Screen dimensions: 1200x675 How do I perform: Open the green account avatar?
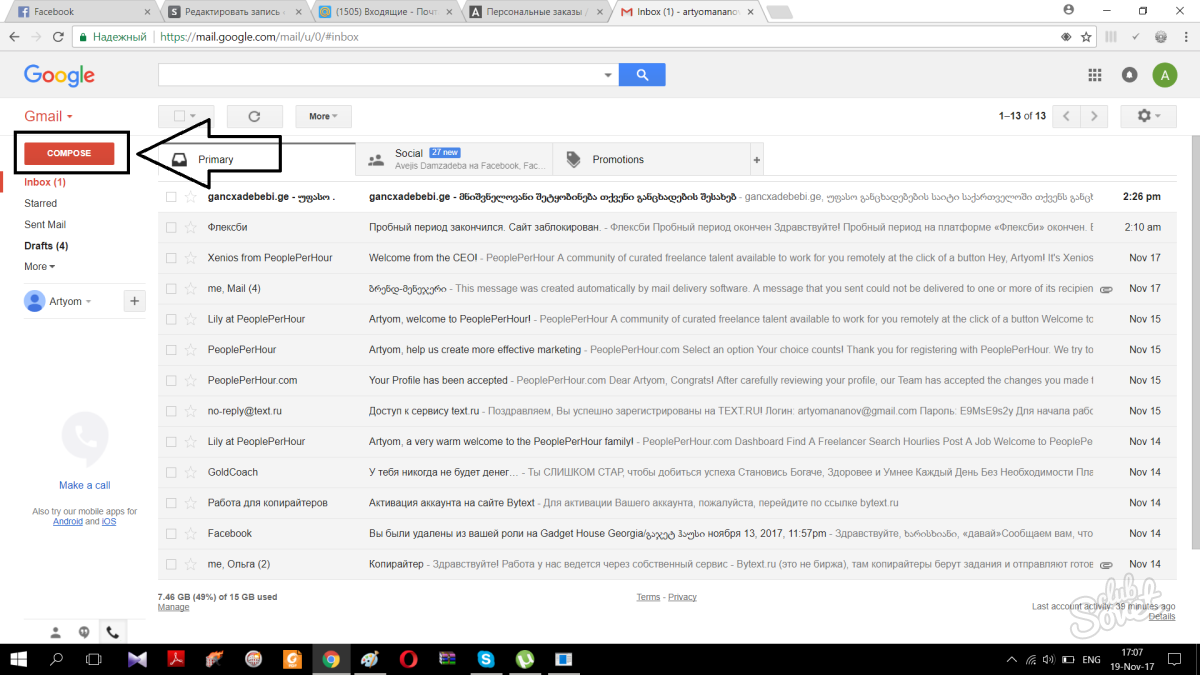(1164, 75)
